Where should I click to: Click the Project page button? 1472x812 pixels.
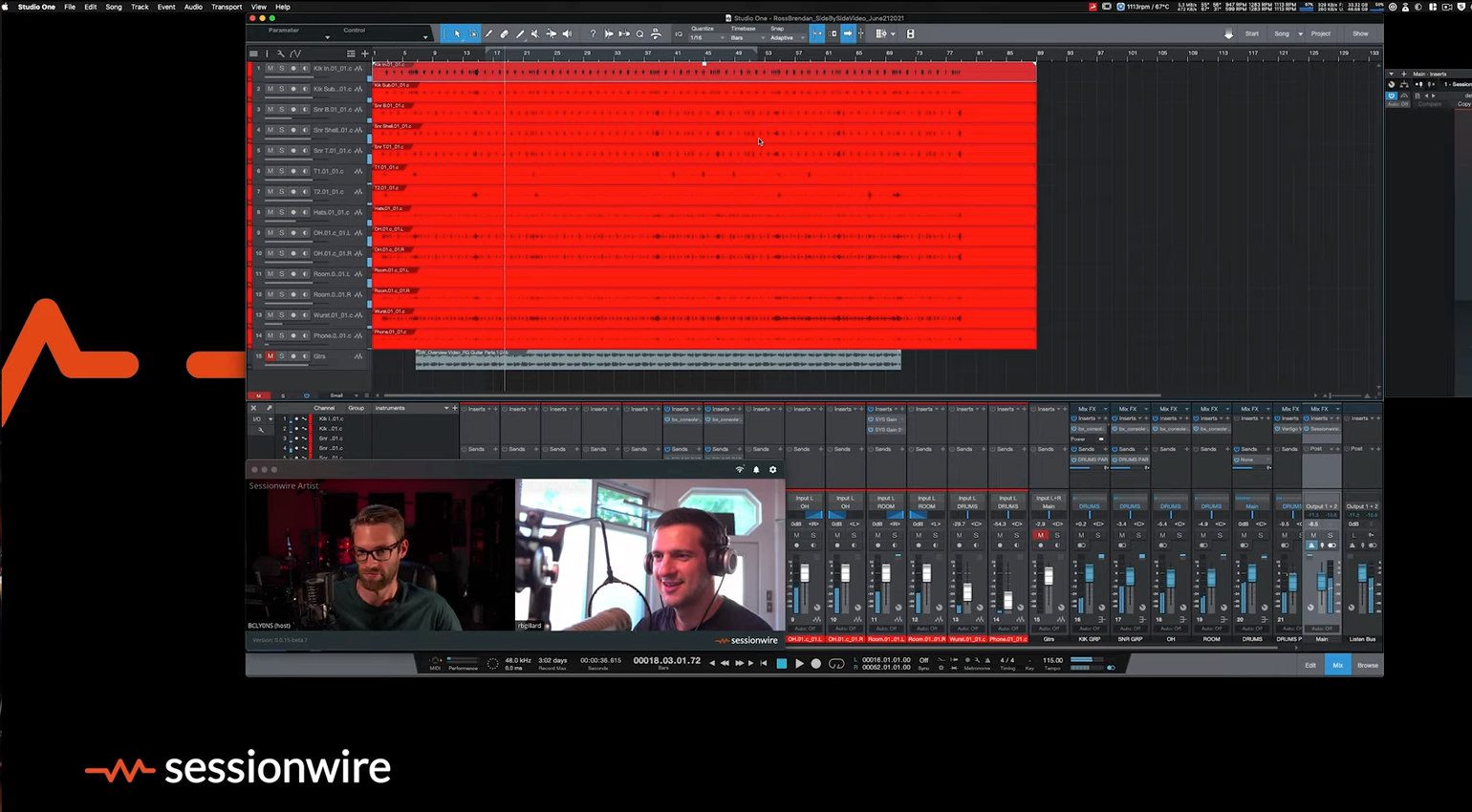[x=1321, y=33]
